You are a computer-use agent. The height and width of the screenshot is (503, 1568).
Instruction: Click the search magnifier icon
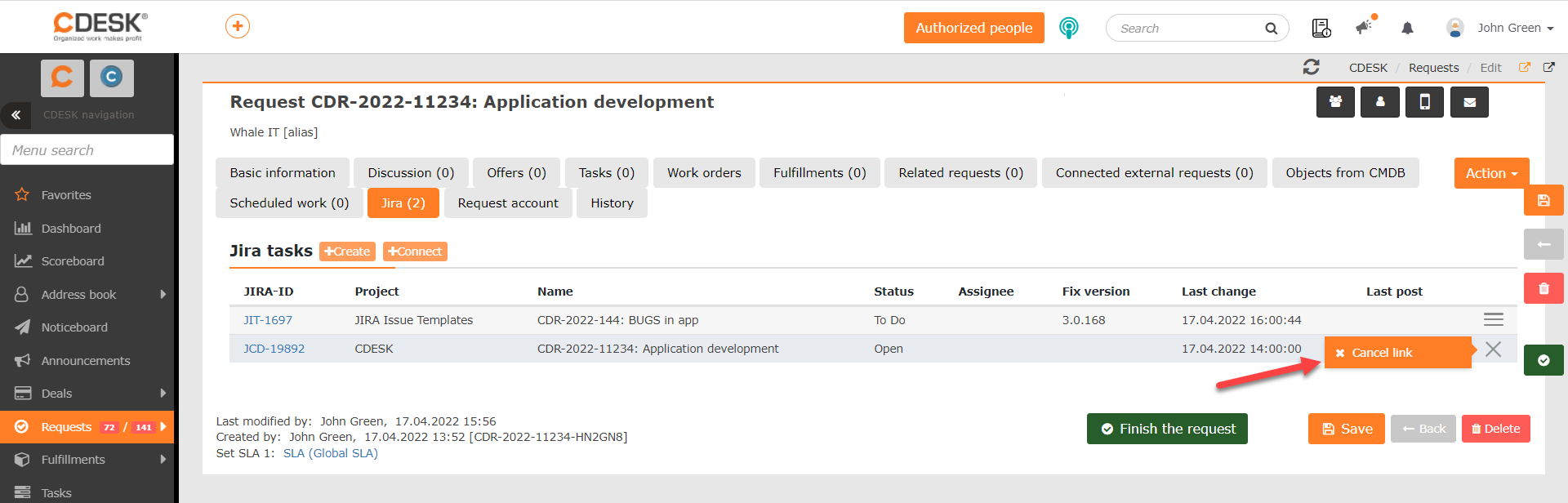[x=1271, y=29]
